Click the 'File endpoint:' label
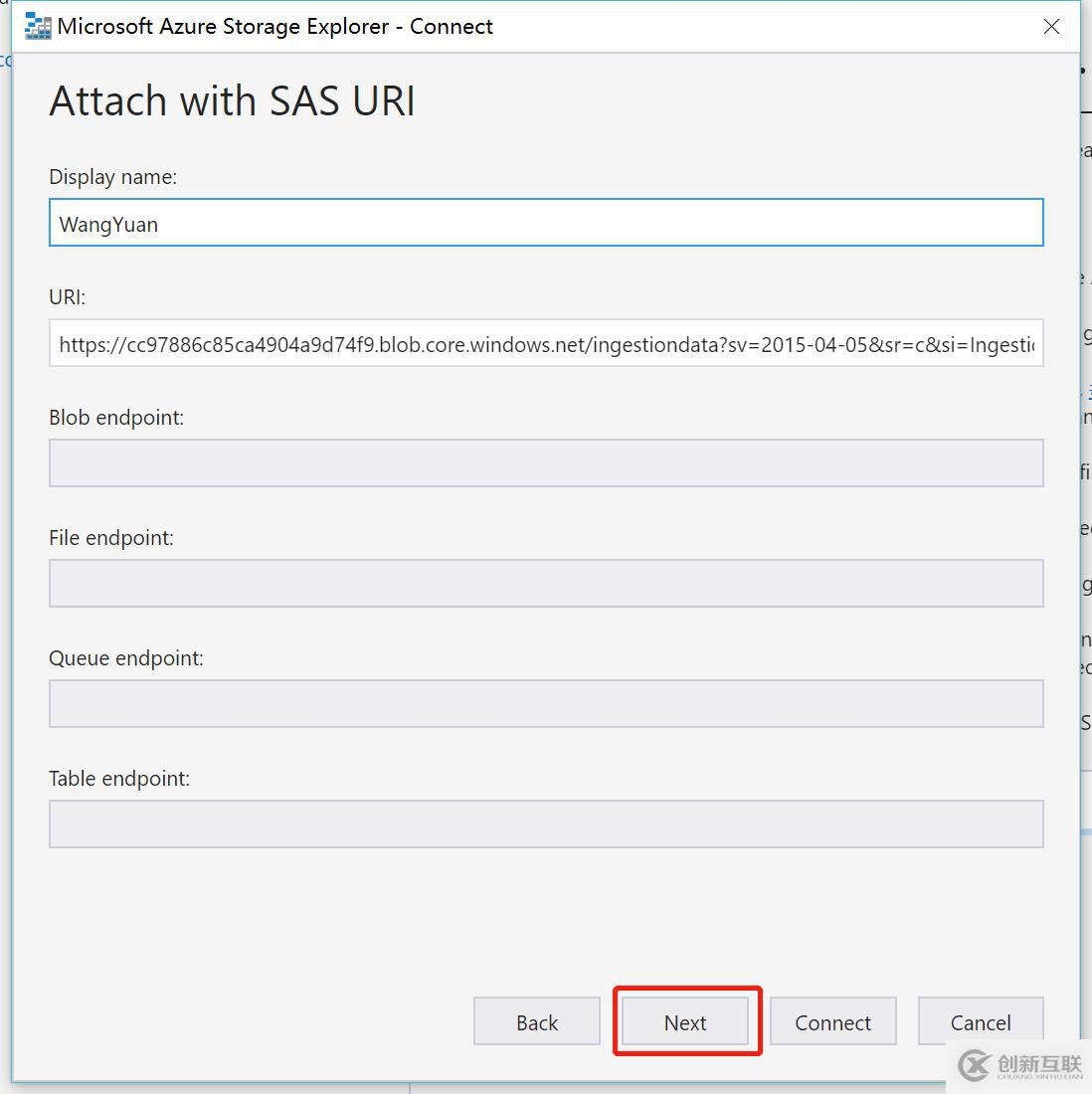Image resolution: width=1092 pixels, height=1094 pixels. pos(111,538)
